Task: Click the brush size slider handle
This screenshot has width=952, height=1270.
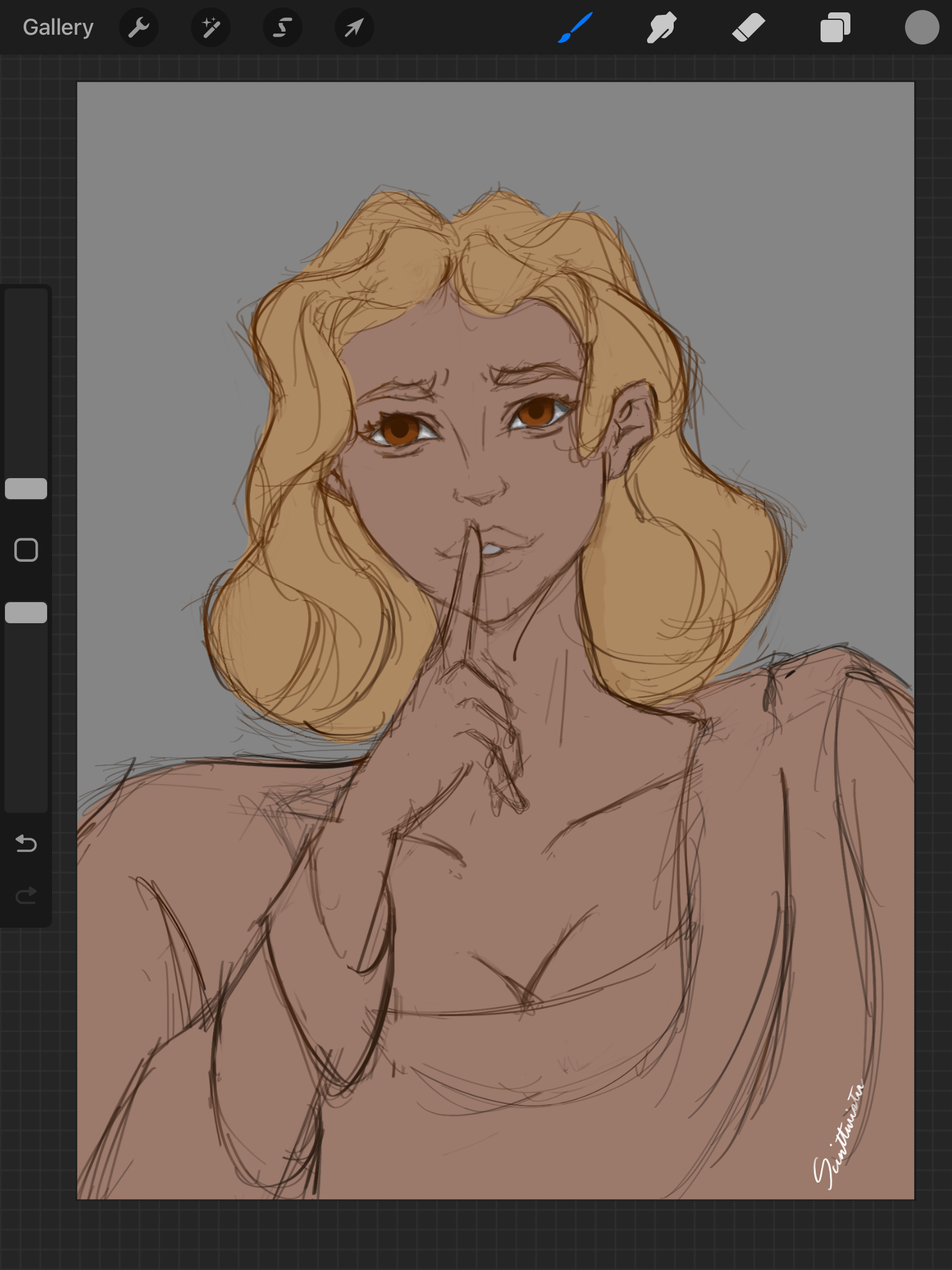Action: [x=26, y=489]
